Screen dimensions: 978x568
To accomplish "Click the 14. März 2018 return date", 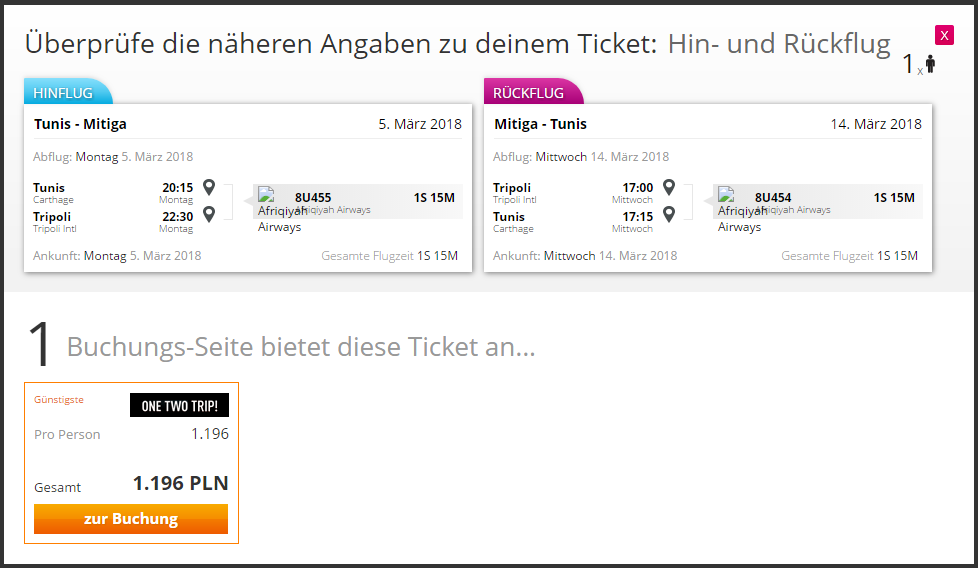I will point(876,124).
